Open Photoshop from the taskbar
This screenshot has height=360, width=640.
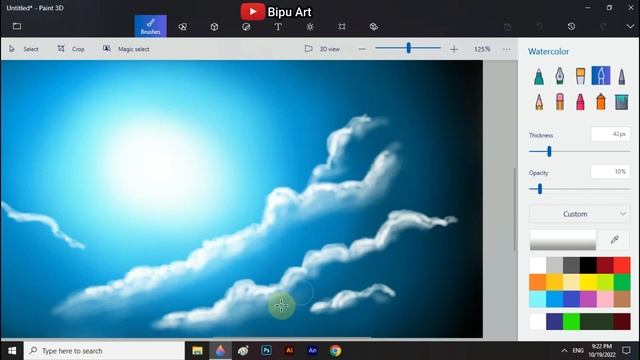click(x=266, y=351)
